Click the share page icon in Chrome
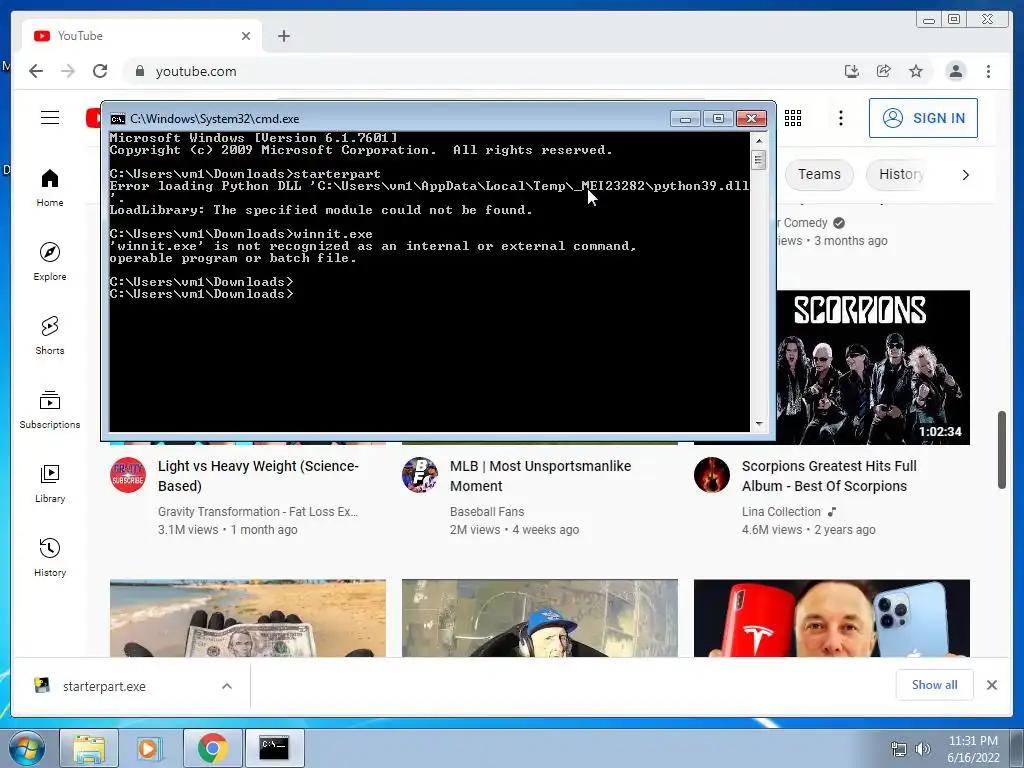 884,71
